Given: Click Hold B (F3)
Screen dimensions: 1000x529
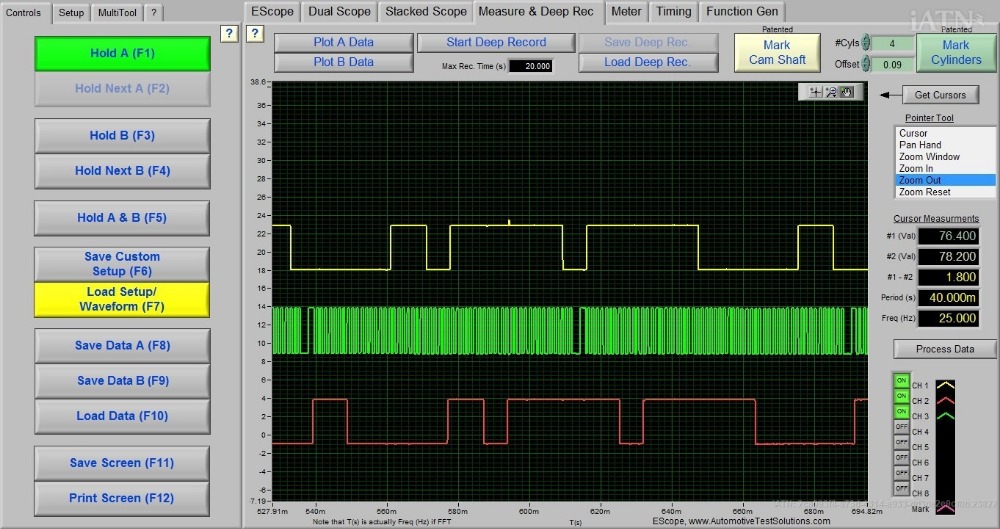Looking at the screenshot, I should pyautogui.click(x=122, y=135).
